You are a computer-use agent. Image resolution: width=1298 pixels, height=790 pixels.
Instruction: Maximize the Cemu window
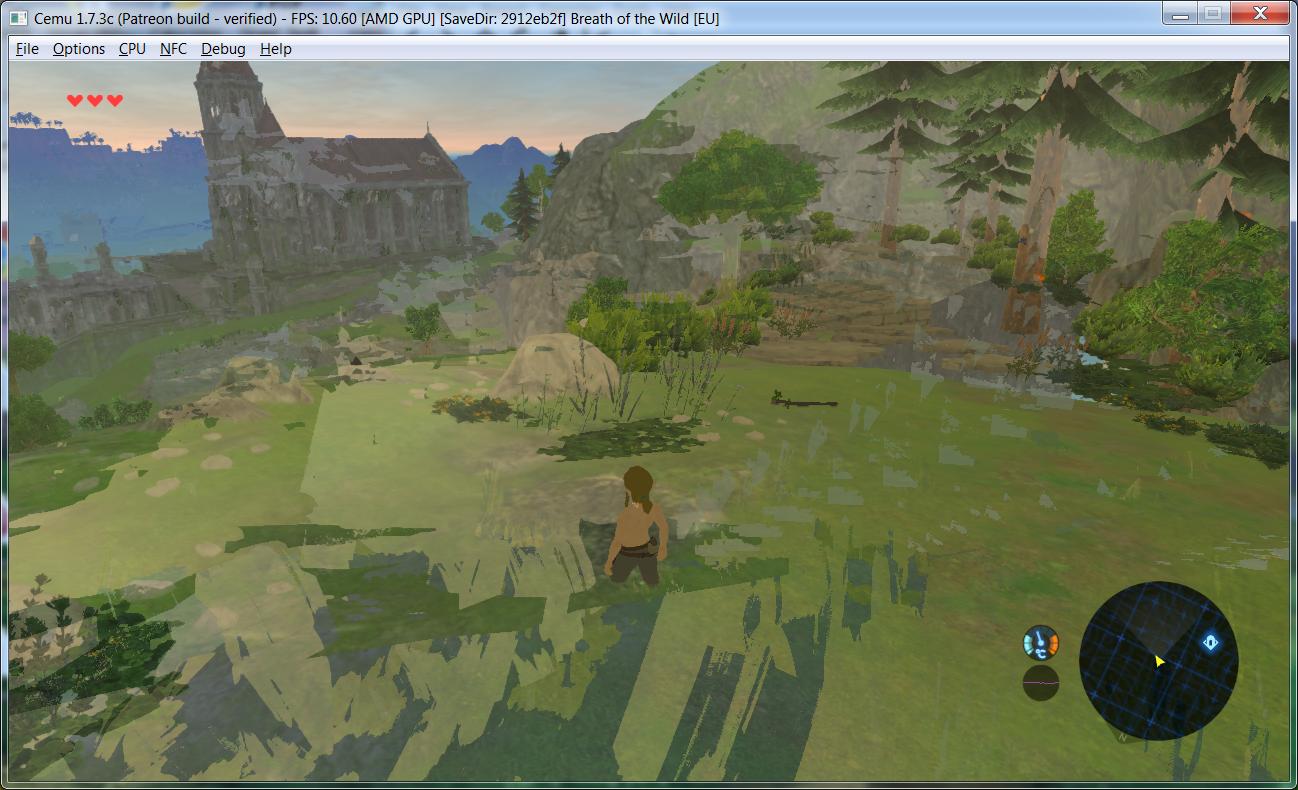point(1212,13)
